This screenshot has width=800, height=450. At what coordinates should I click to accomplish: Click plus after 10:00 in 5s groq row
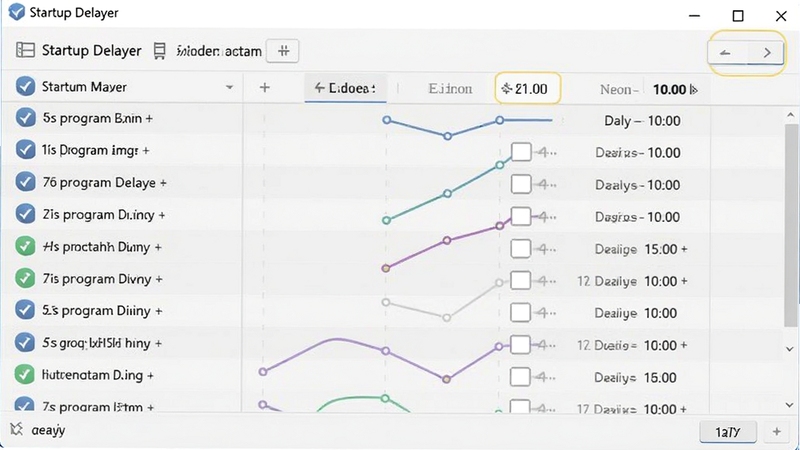pos(684,345)
